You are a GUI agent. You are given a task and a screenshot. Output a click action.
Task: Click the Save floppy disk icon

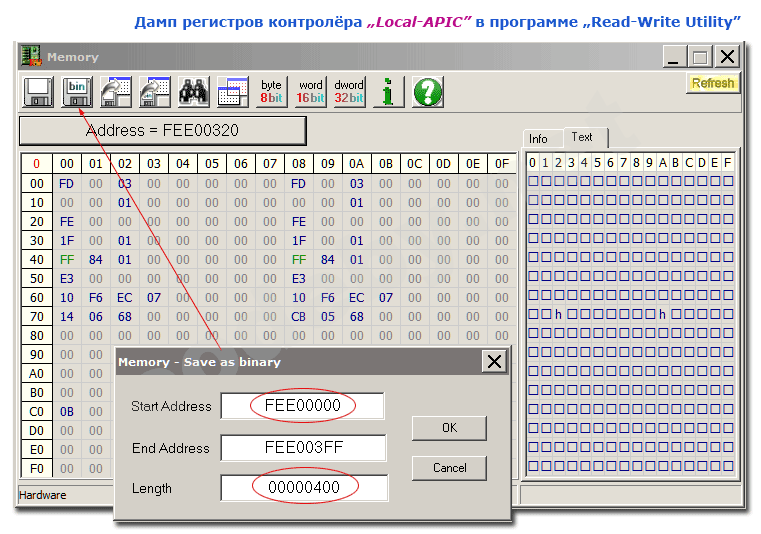pyautogui.click(x=38, y=91)
